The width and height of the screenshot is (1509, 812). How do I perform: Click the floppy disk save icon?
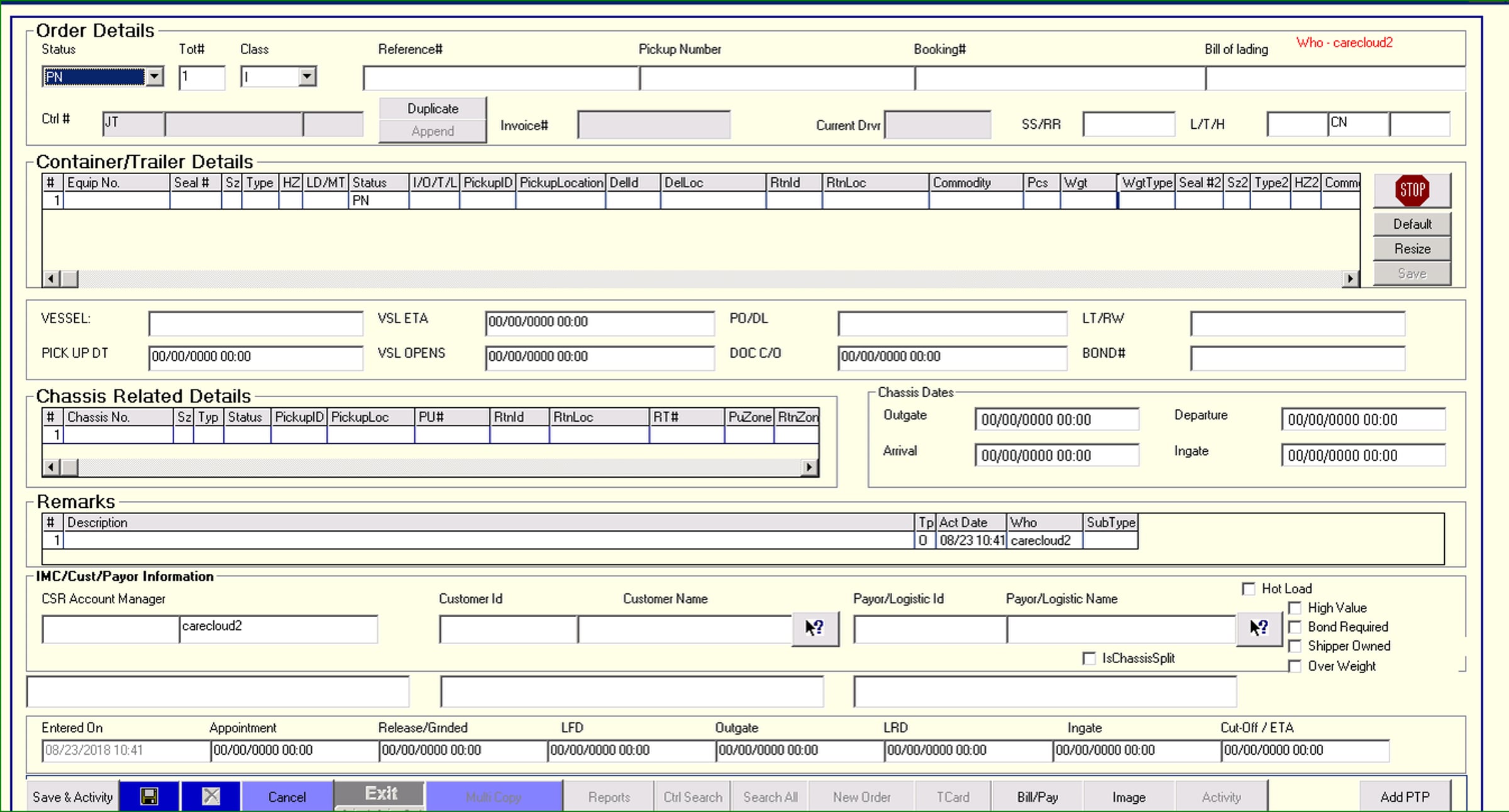pos(149,796)
